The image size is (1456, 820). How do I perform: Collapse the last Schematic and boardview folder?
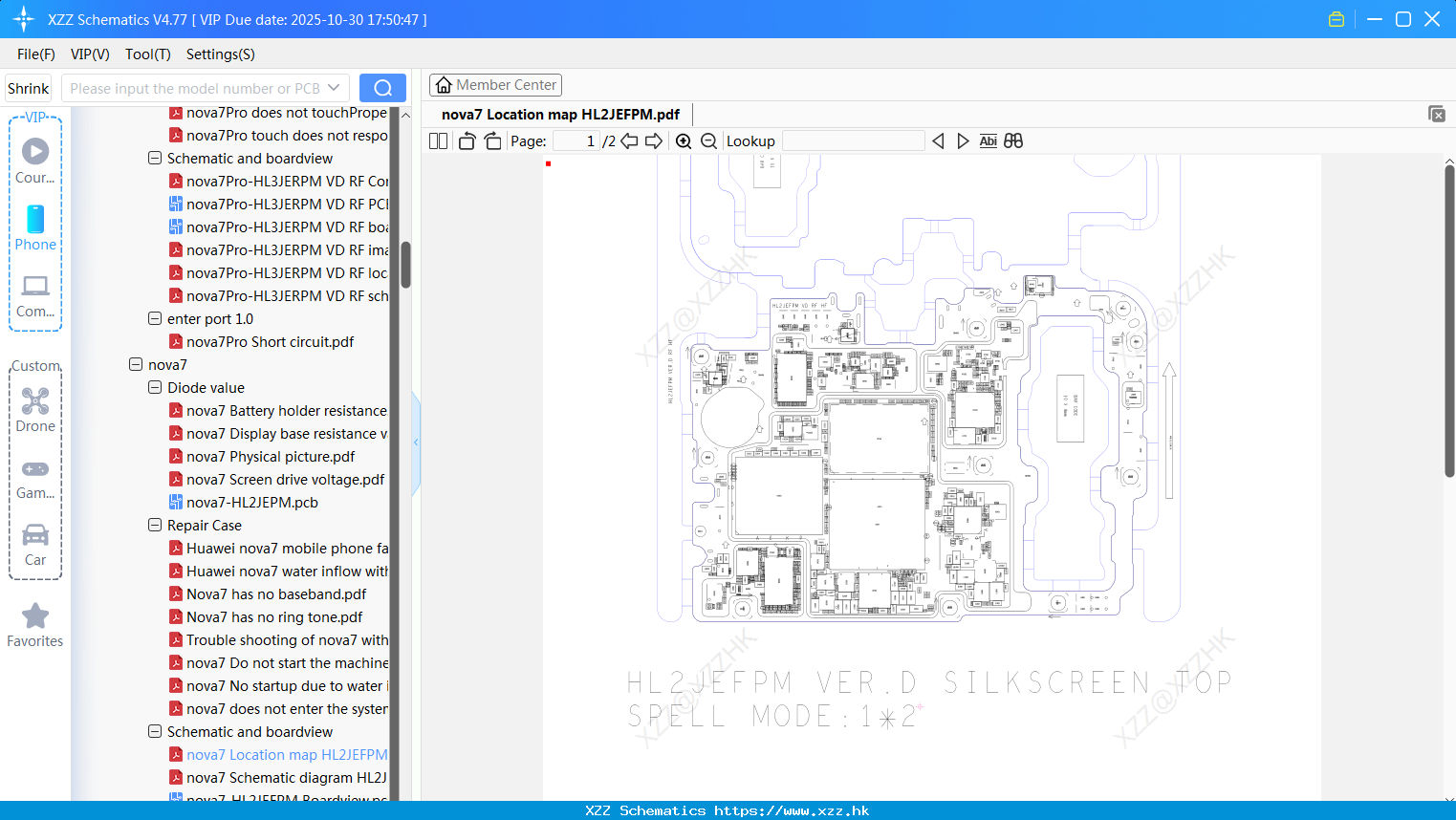click(155, 731)
